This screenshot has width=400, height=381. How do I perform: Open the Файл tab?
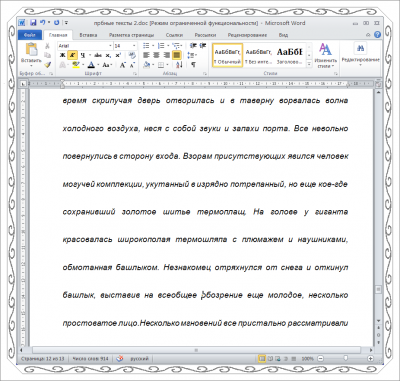click(30, 35)
